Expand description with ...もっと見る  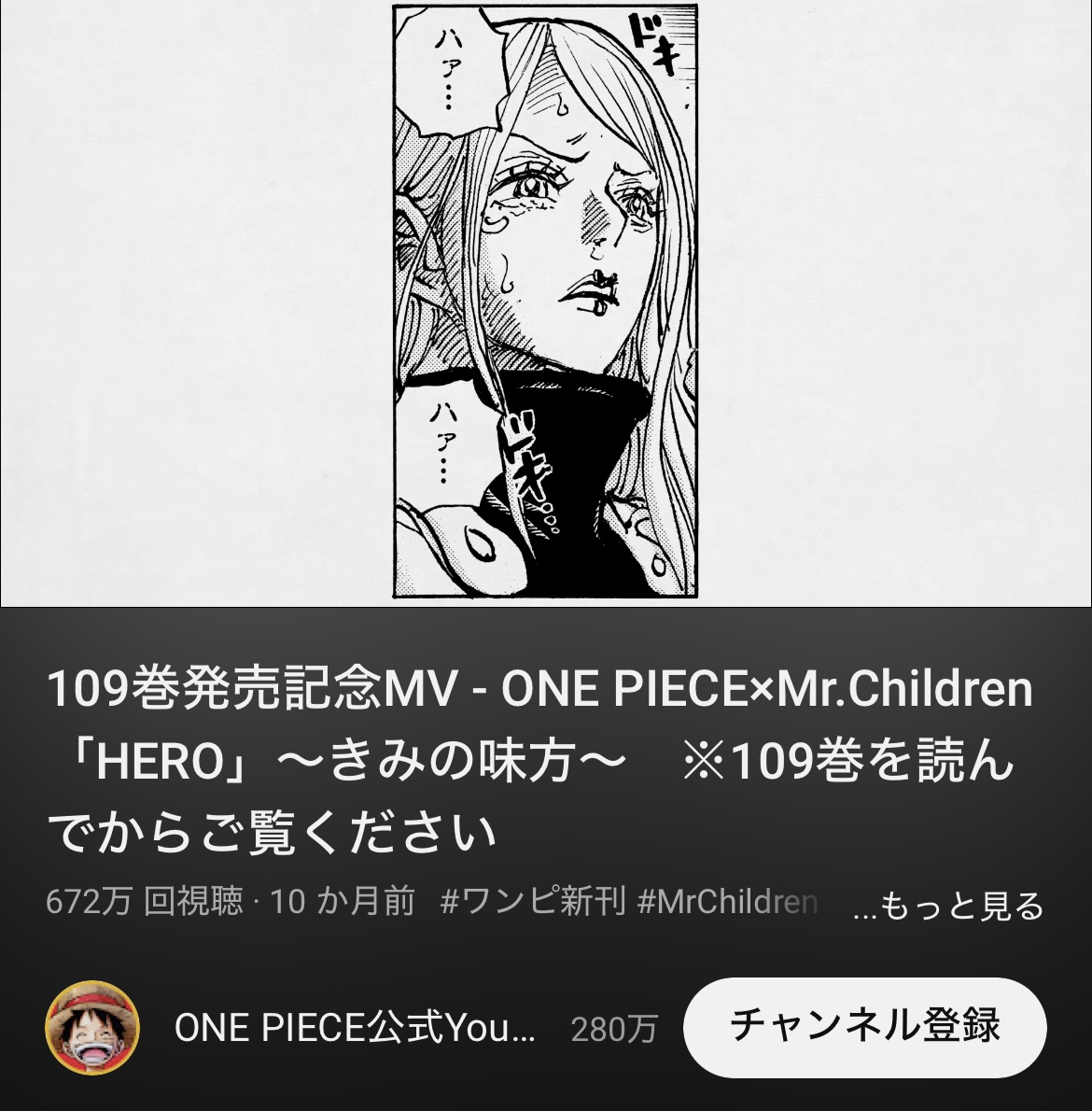[x=948, y=906]
